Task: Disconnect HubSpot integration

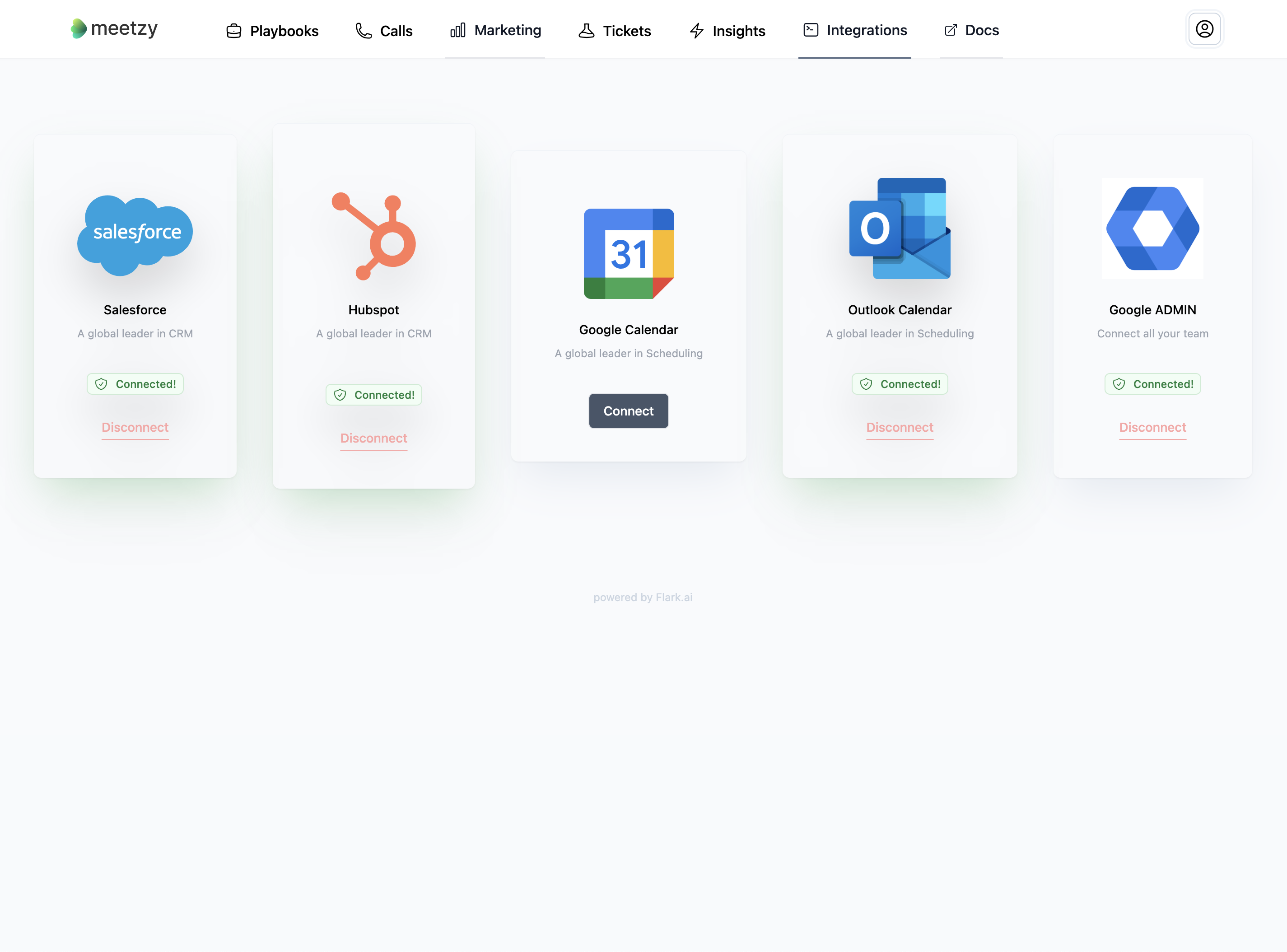Action: [x=373, y=438]
